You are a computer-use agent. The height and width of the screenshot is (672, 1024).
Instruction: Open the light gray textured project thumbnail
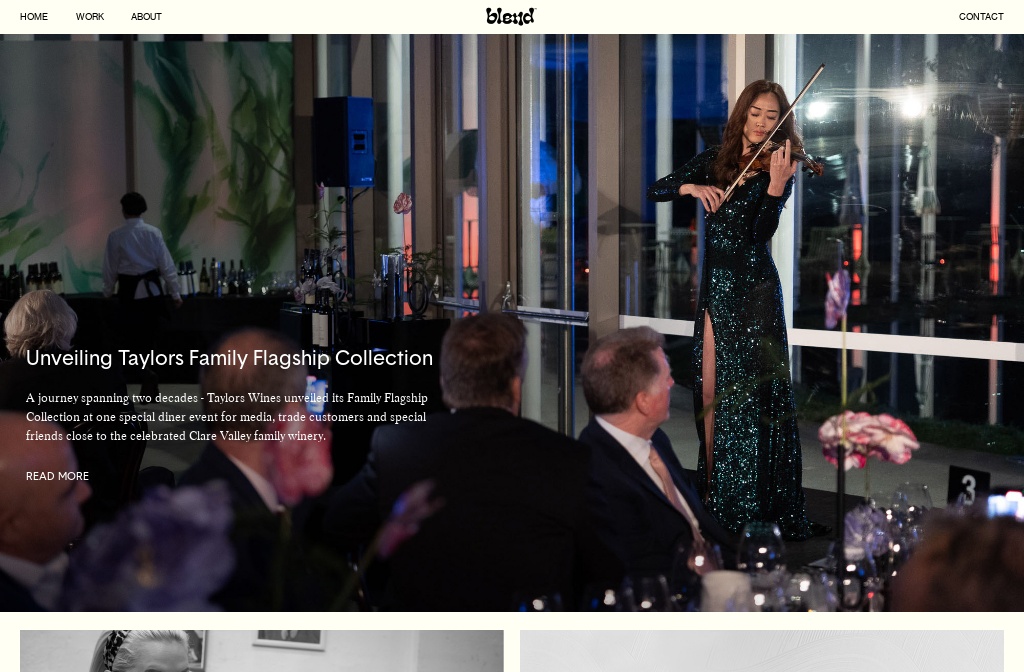pos(761,651)
